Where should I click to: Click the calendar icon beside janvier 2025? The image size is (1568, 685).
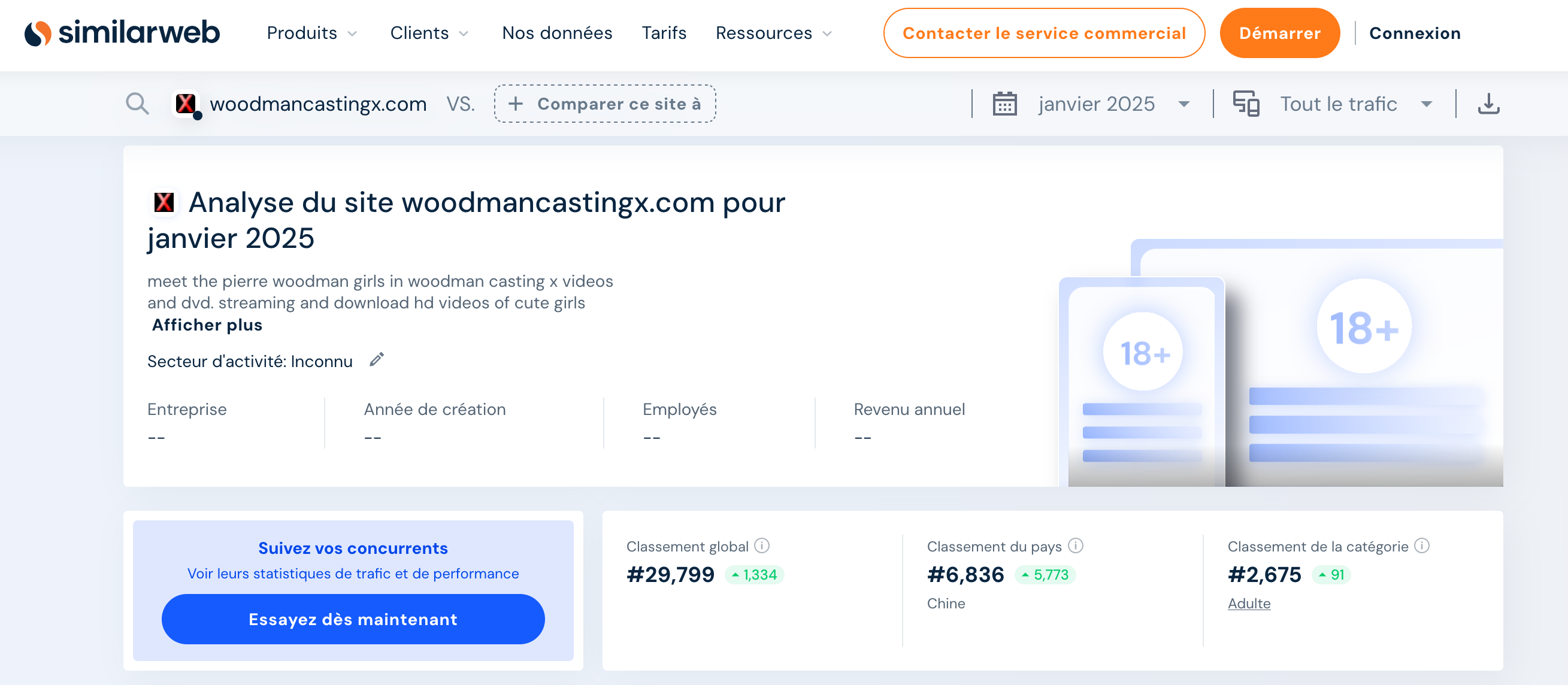[1004, 104]
